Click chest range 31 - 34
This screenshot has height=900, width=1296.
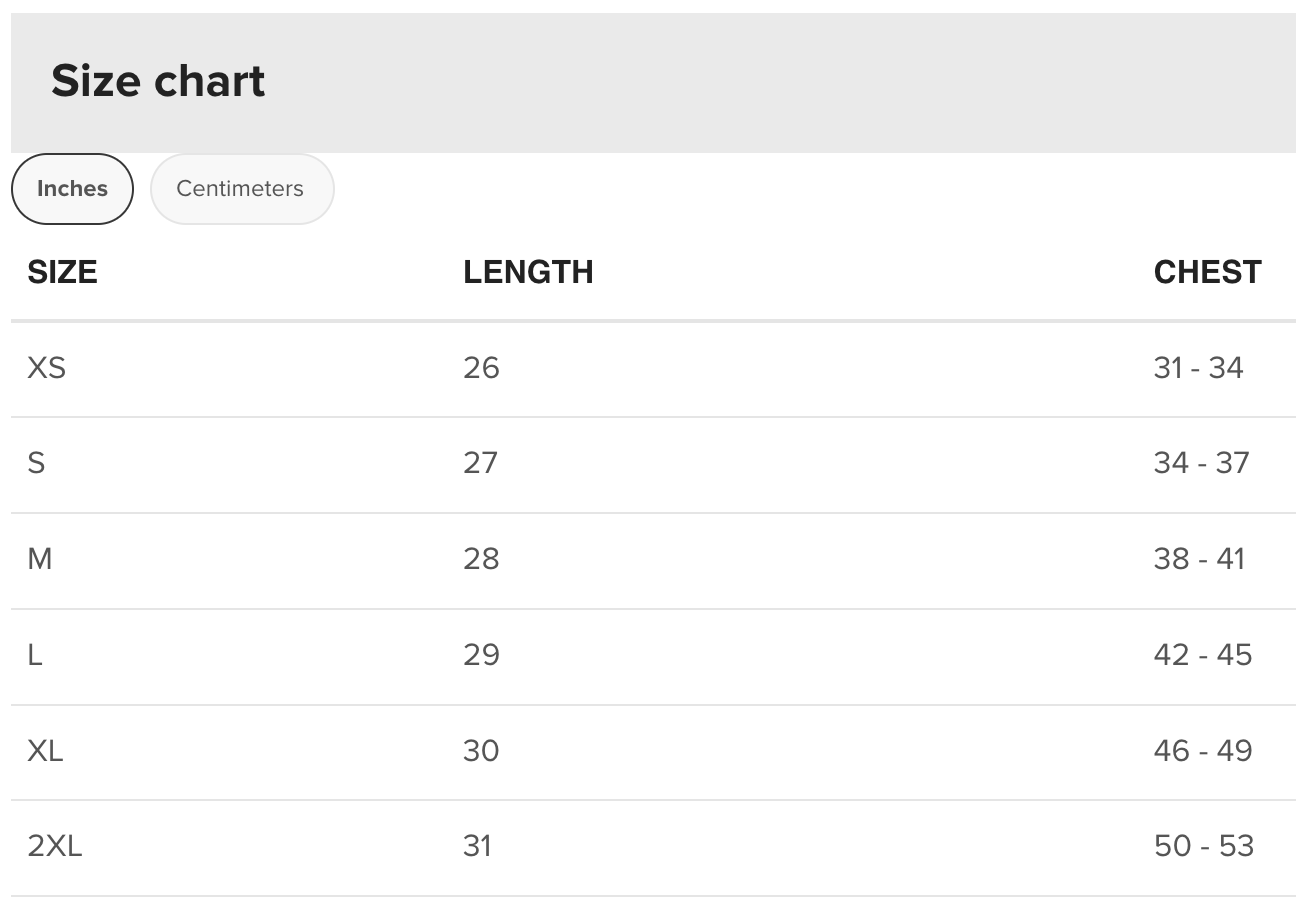(x=1198, y=368)
